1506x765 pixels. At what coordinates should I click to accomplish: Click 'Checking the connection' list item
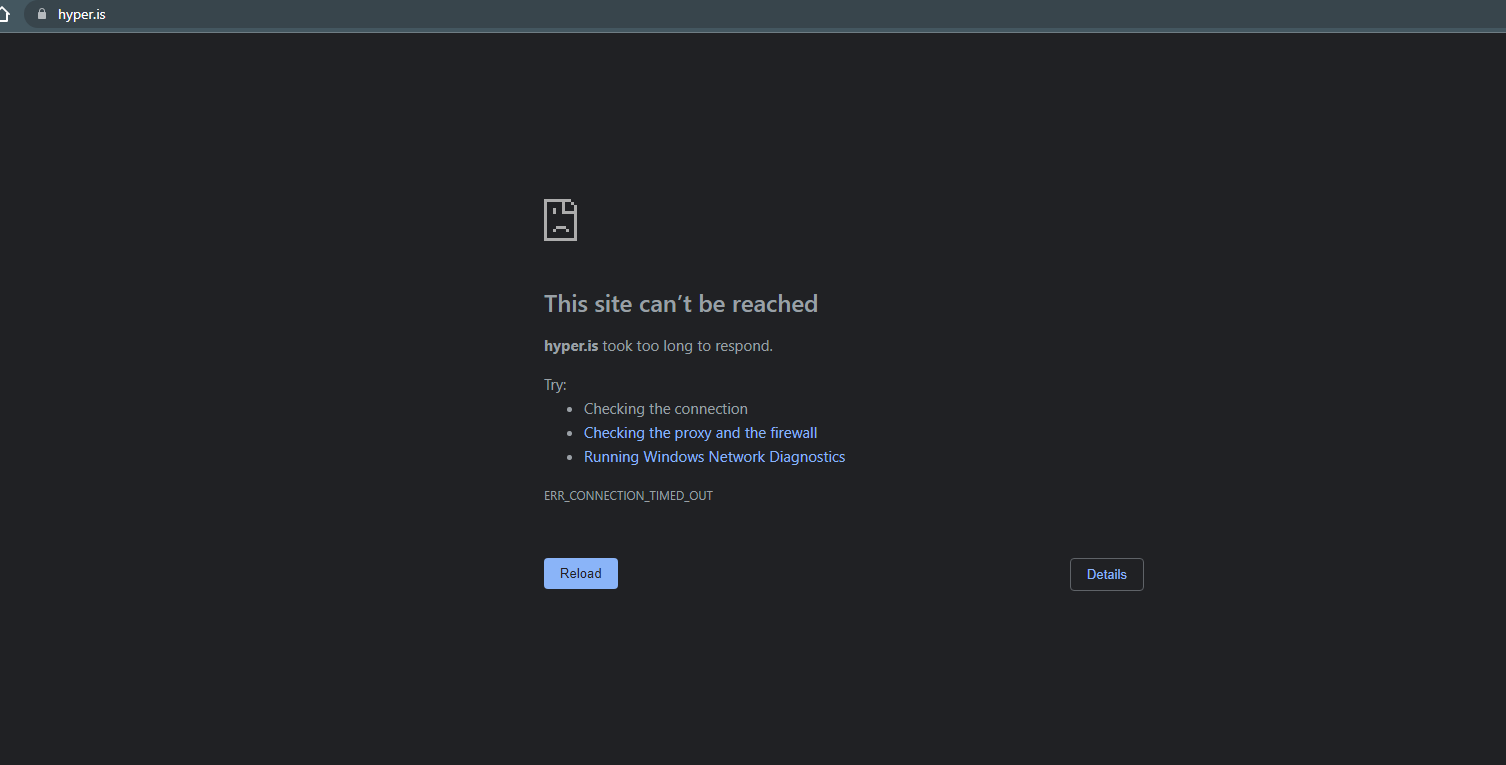(x=665, y=408)
